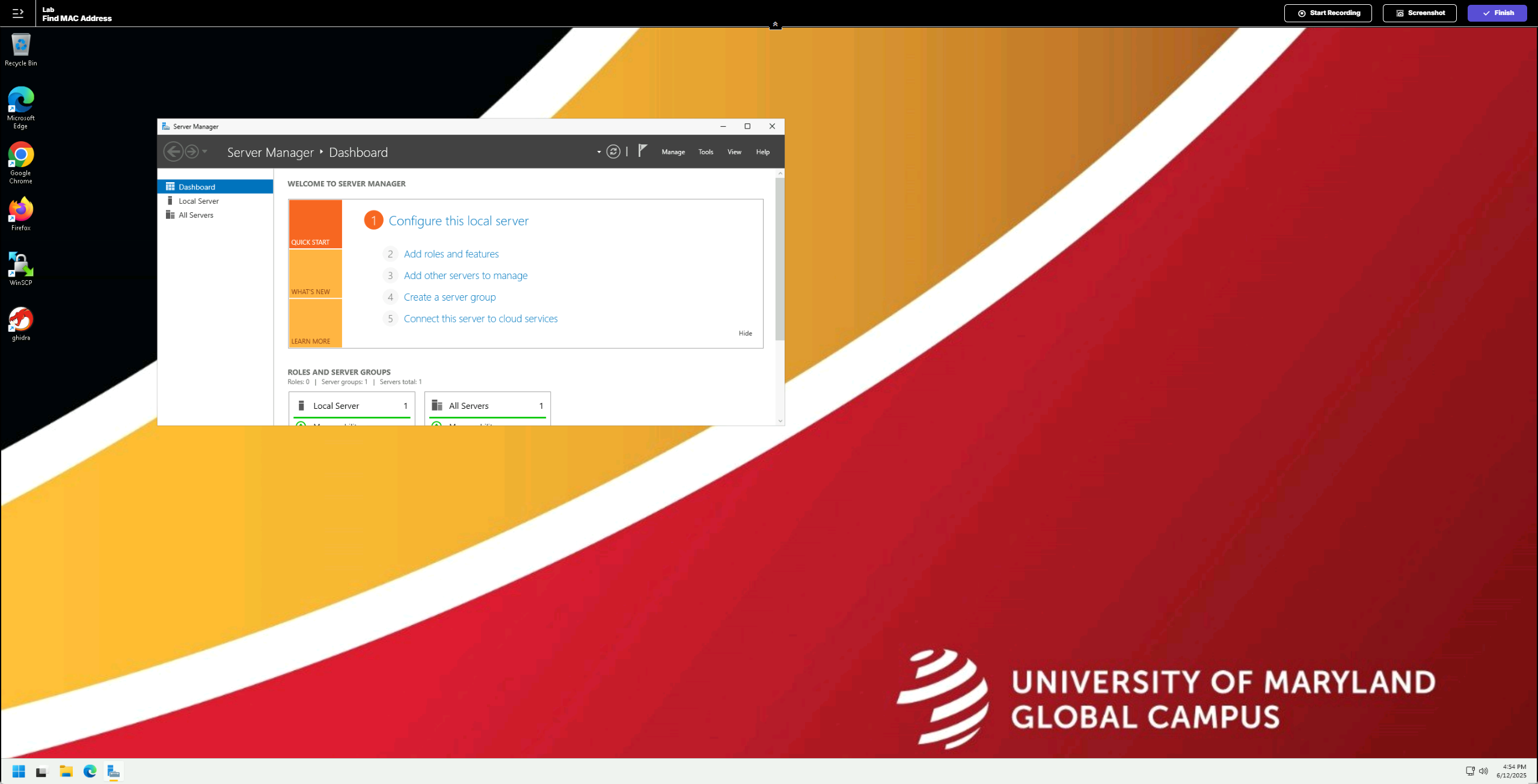Open the Manage menu

672,152
